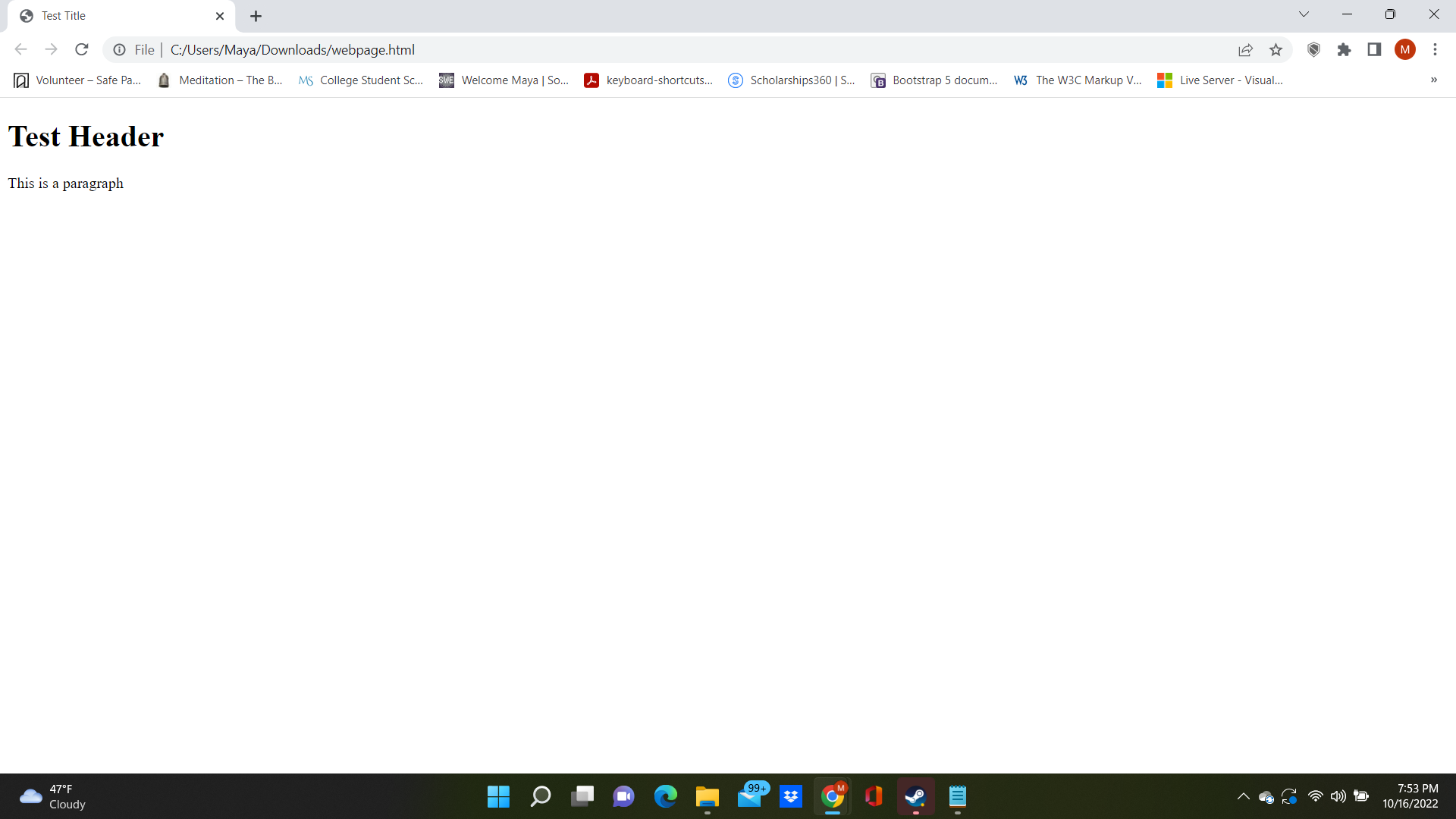Click the privacy shield icon near extensions
The height and width of the screenshot is (819, 1456).
pos(1313,49)
